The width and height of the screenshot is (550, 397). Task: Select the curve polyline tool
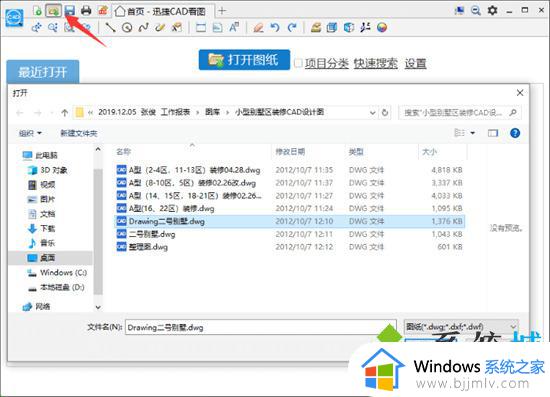(x=143, y=27)
